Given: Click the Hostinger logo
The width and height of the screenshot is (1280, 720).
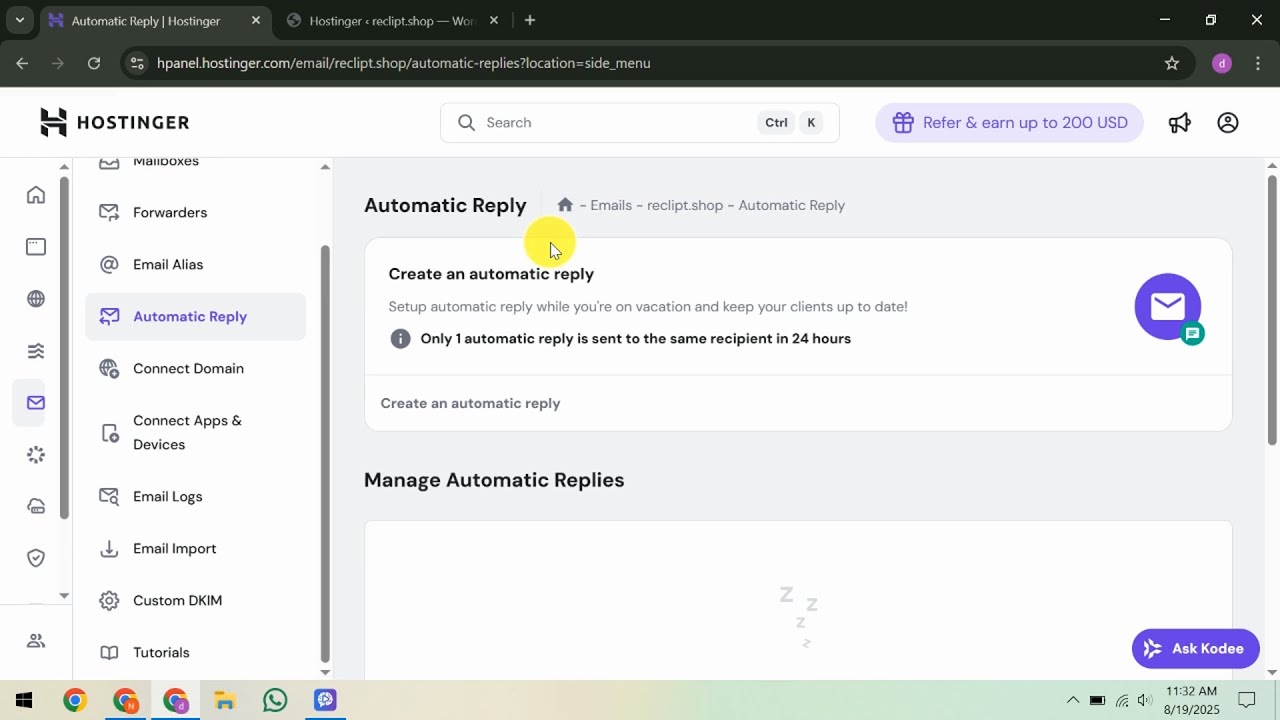Looking at the screenshot, I should (114, 122).
